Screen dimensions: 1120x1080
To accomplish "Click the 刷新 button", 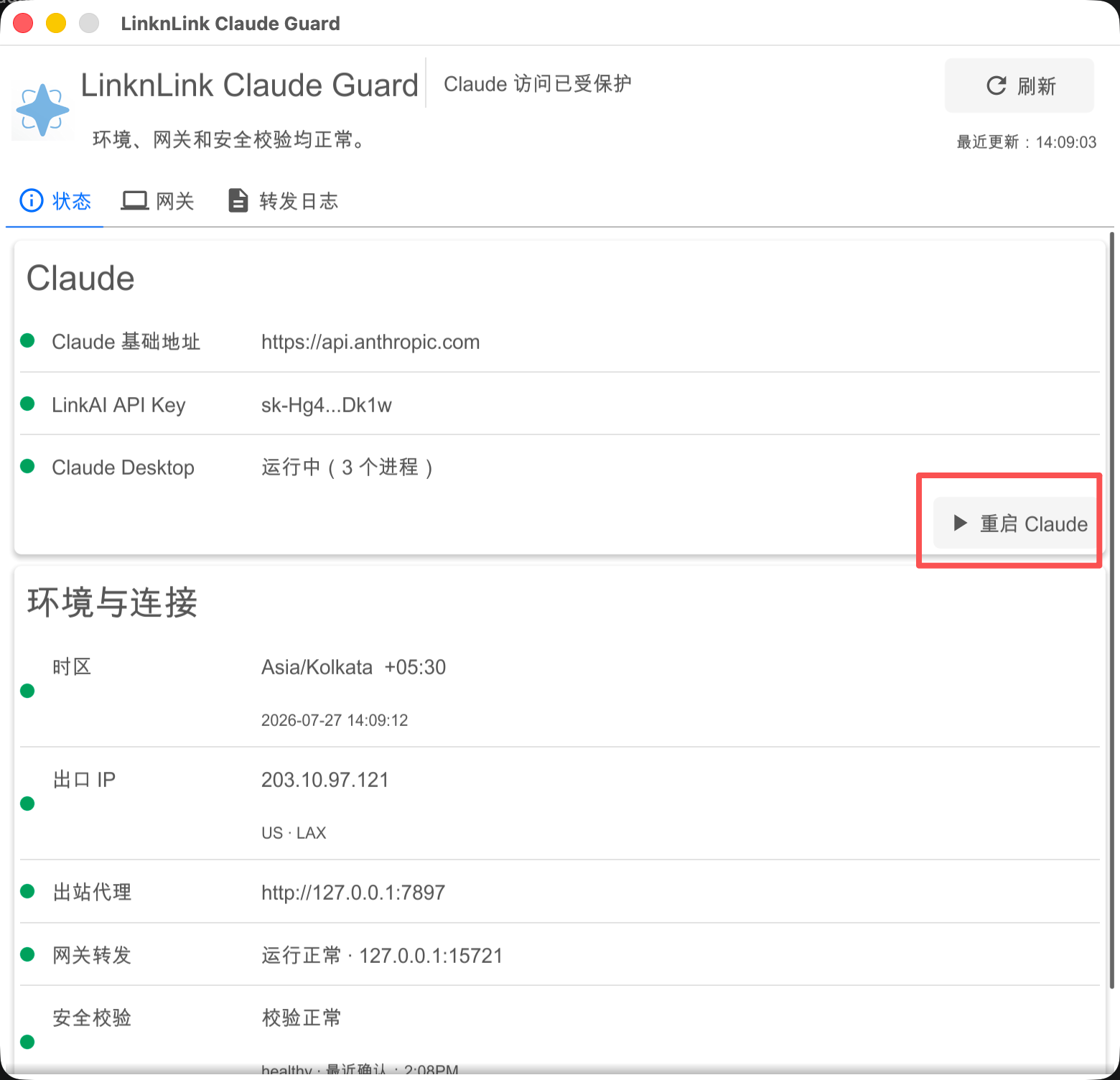I will click(1019, 85).
